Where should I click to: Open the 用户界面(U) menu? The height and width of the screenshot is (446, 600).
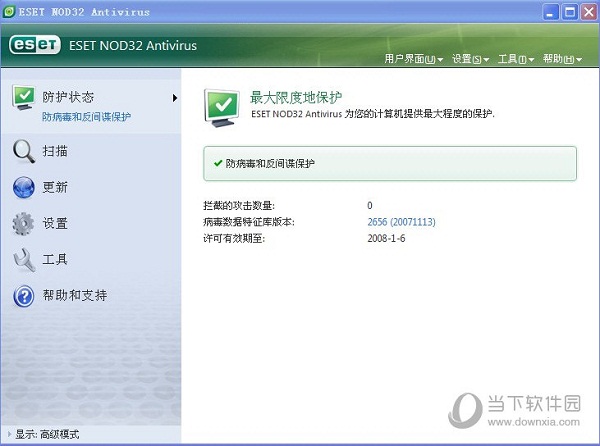tap(414, 59)
